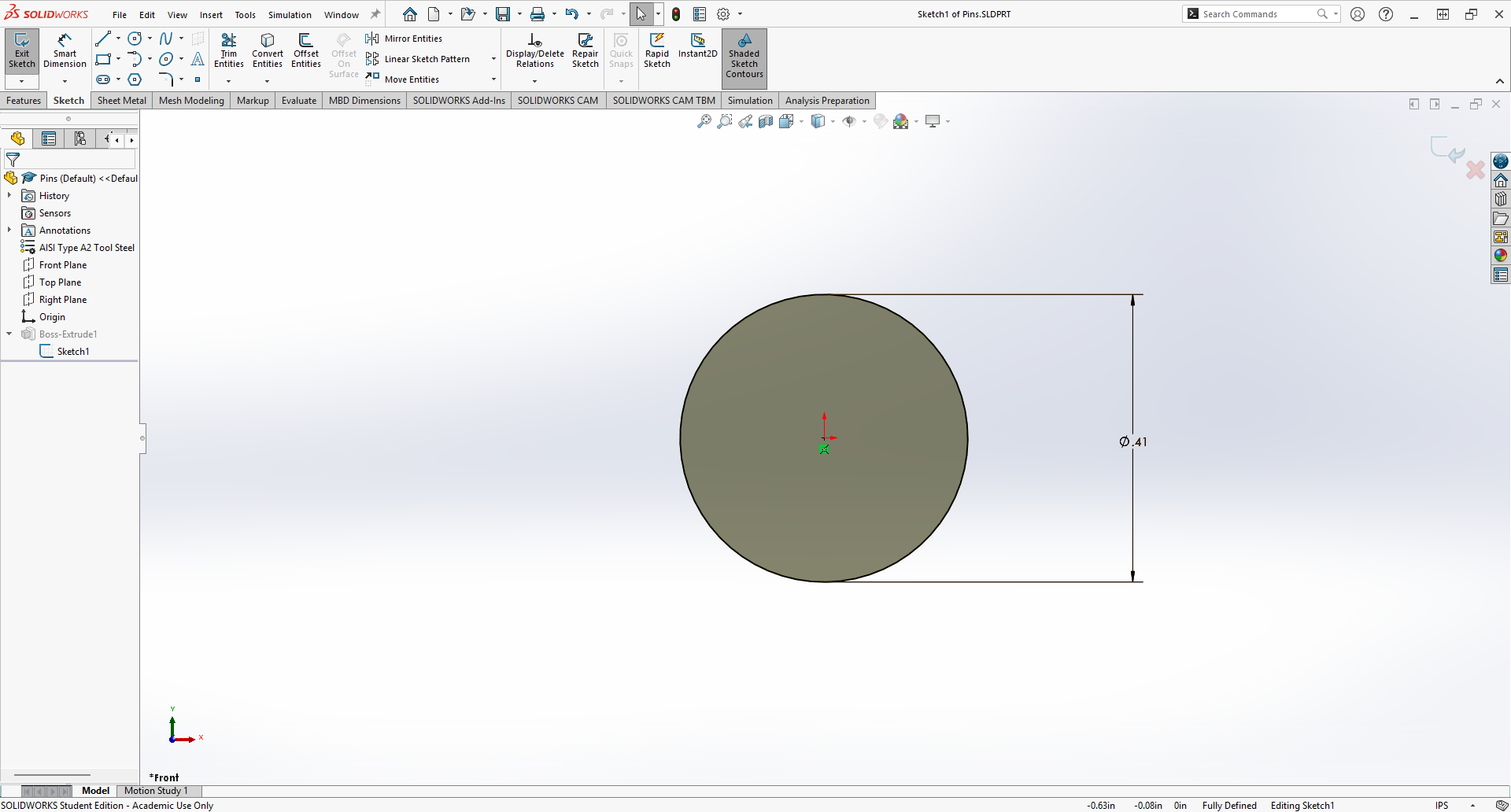Viewport: 1511px width, 812px height.
Task: Open the FeatureManager Design Tree tab
Action: pyautogui.click(x=17, y=139)
